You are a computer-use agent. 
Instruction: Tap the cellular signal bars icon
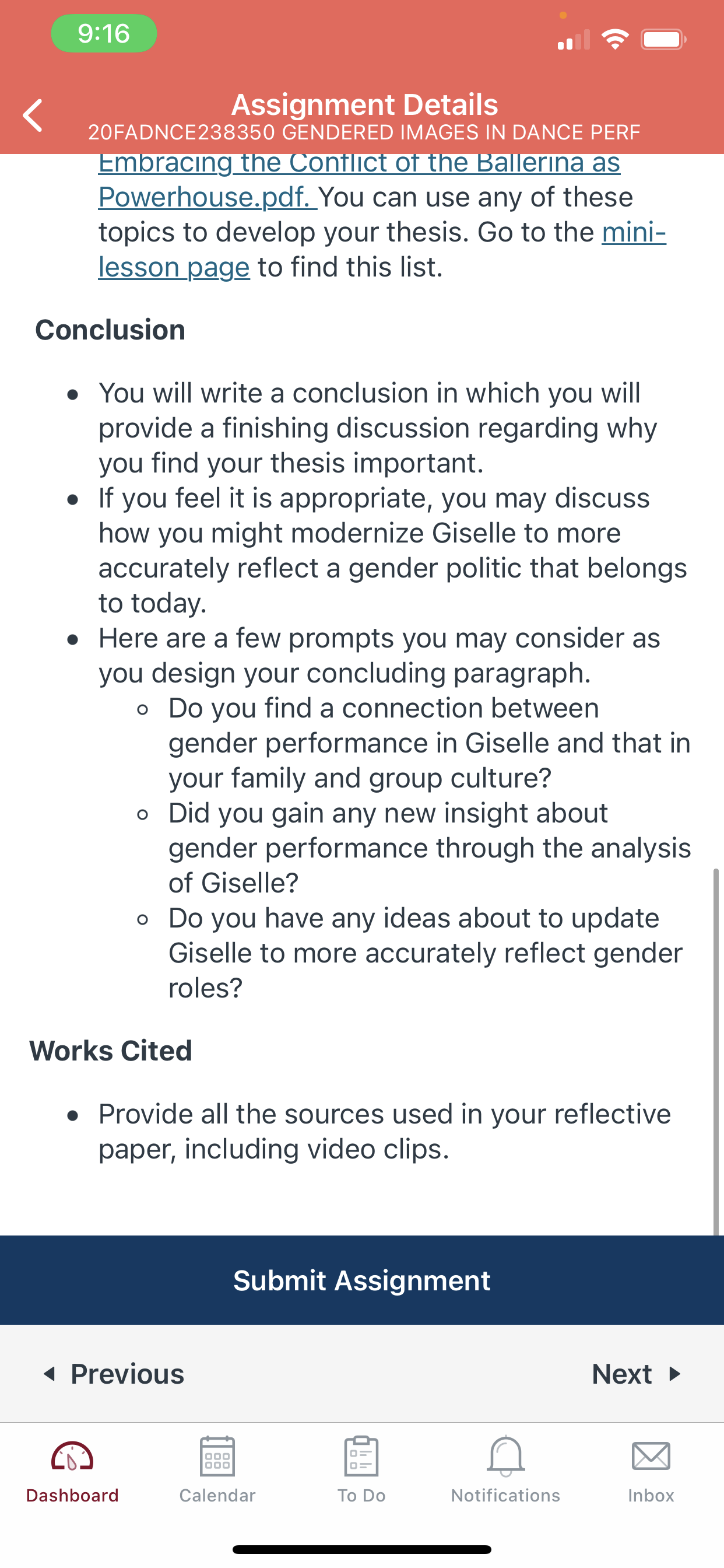(x=574, y=40)
